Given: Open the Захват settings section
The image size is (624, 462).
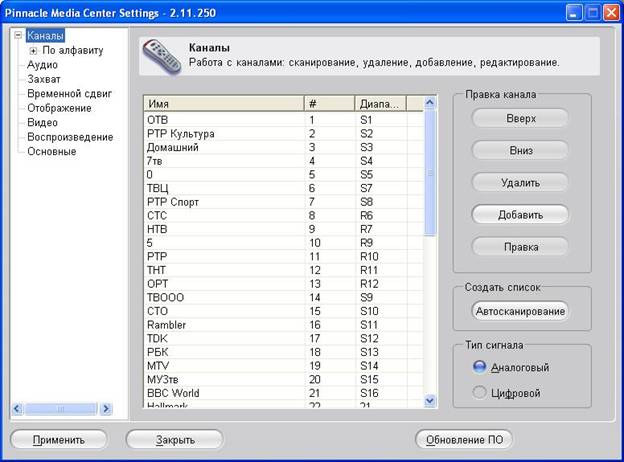Looking at the screenshot, I should tap(44, 79).
